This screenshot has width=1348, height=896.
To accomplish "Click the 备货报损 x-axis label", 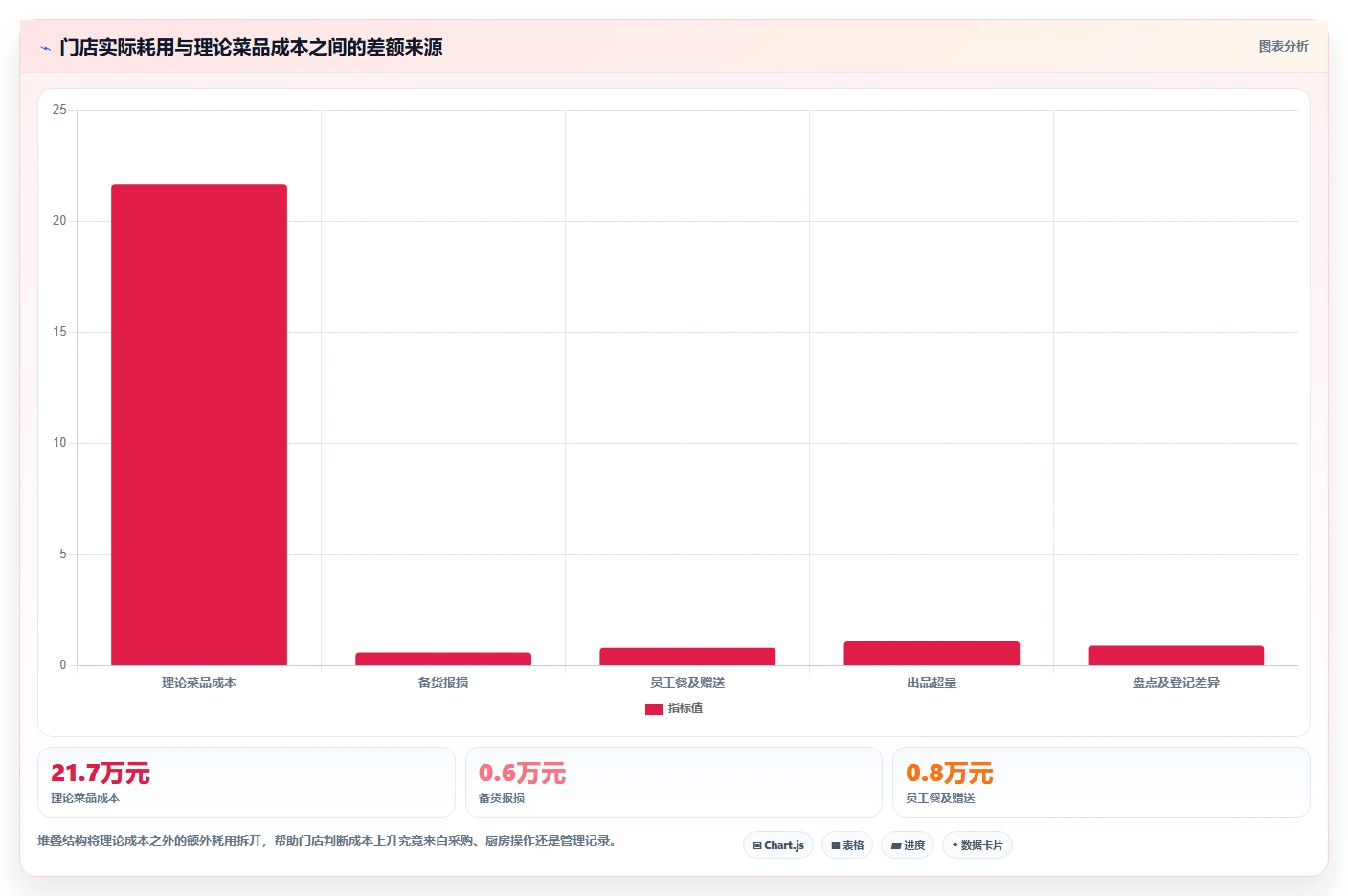I will coord(443,683).
